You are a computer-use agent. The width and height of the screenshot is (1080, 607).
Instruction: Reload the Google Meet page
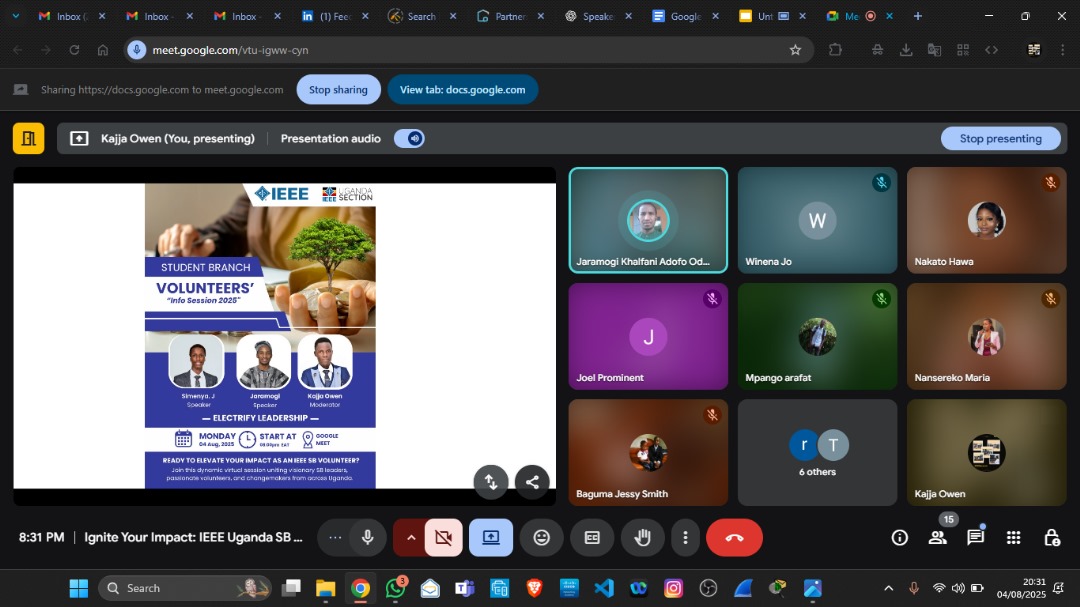click(x=74, y=50)
